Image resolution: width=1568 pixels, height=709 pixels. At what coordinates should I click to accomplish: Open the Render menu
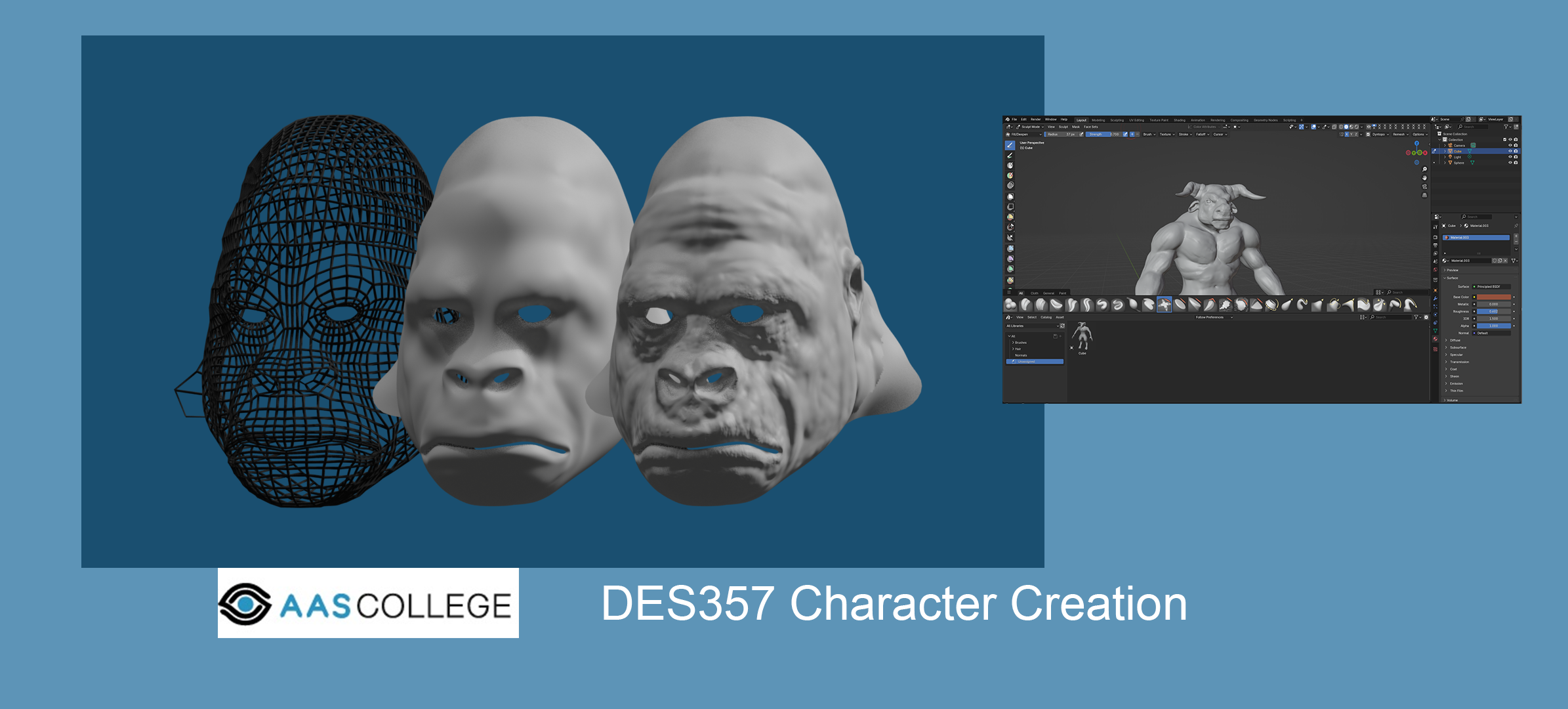click(1035, 119)
